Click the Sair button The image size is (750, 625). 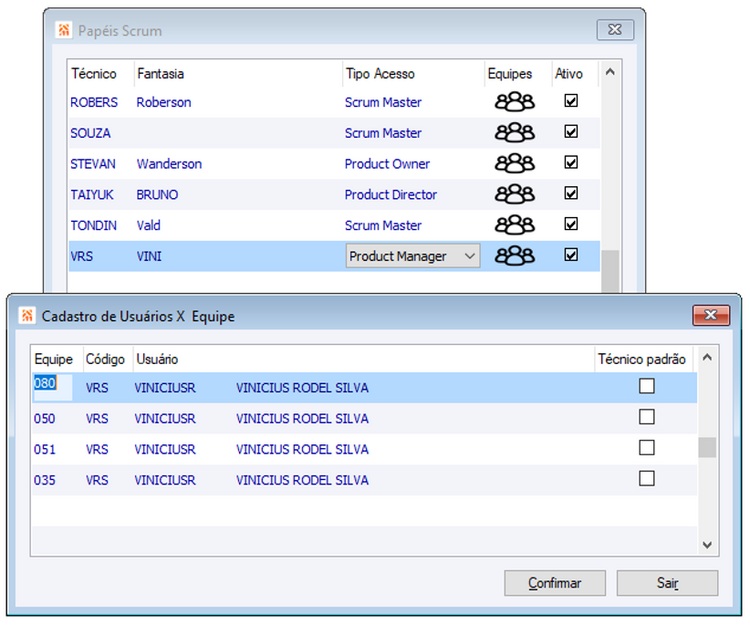(x=667, y=583)
